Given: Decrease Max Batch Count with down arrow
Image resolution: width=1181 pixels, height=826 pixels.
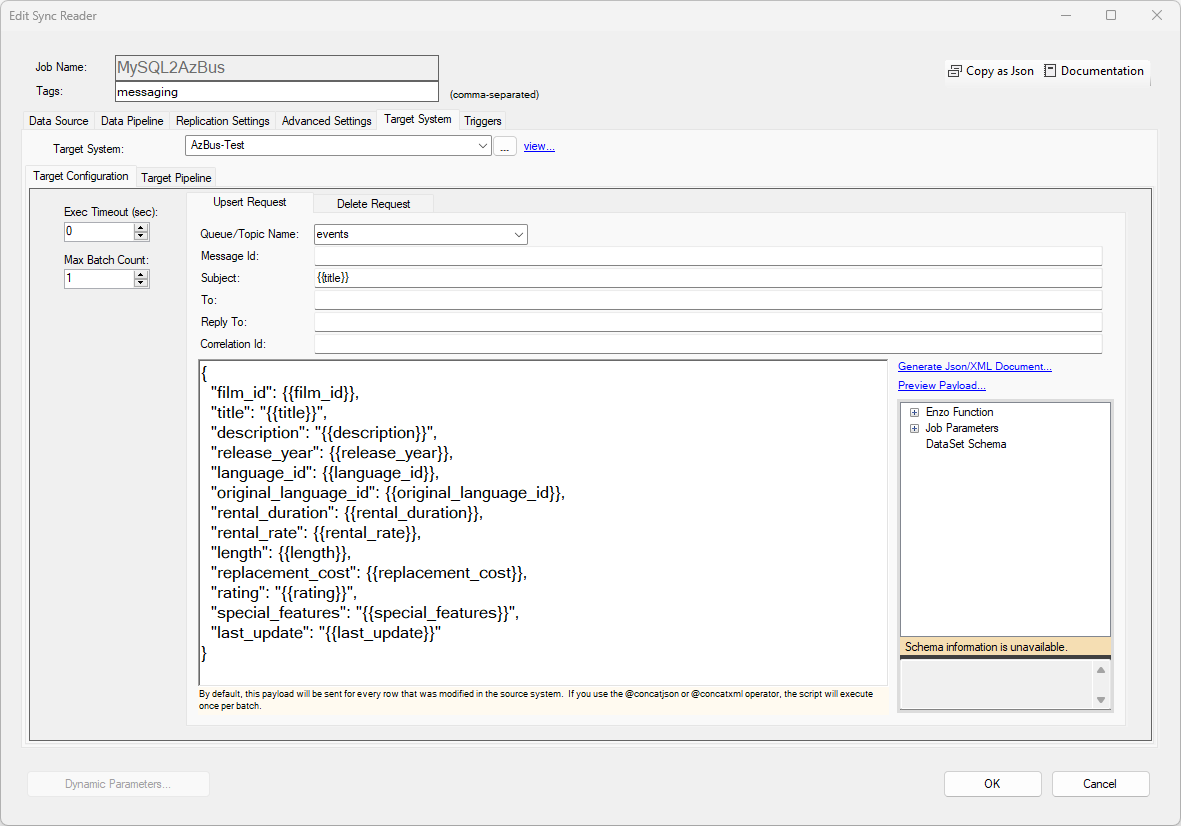Looking at the screenshot, I should [141, 283].
